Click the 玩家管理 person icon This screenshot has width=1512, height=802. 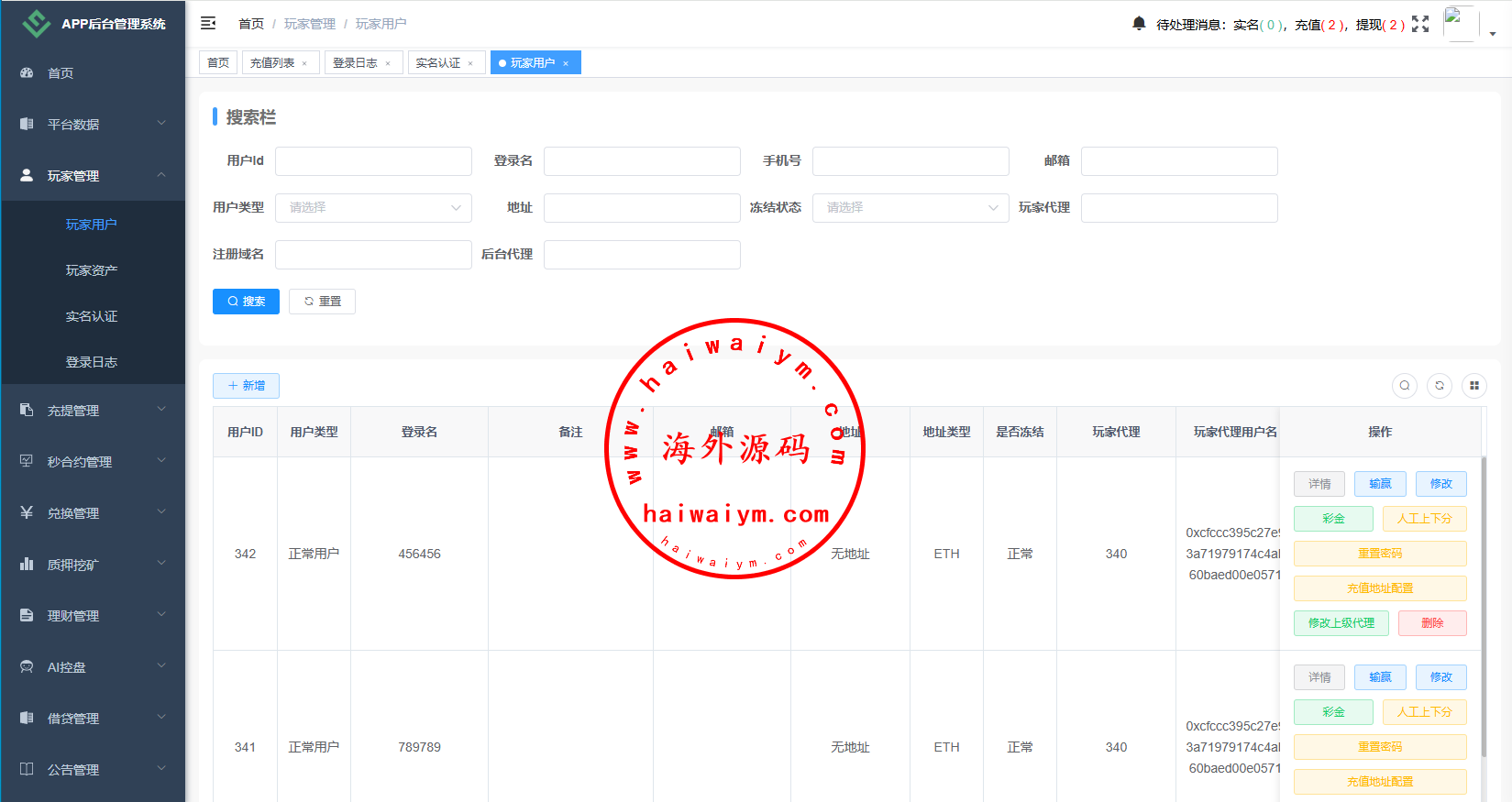click(x=27, y=175)
